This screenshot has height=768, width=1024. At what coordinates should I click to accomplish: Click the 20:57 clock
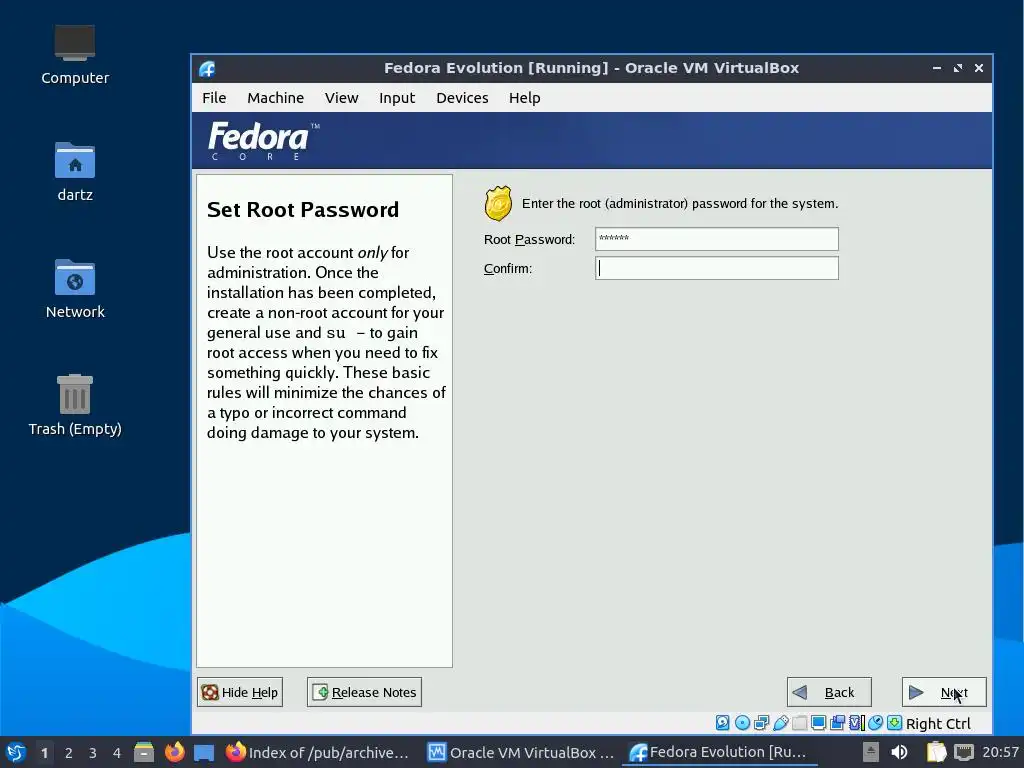pyautogui.click(x=1000, y=752)
